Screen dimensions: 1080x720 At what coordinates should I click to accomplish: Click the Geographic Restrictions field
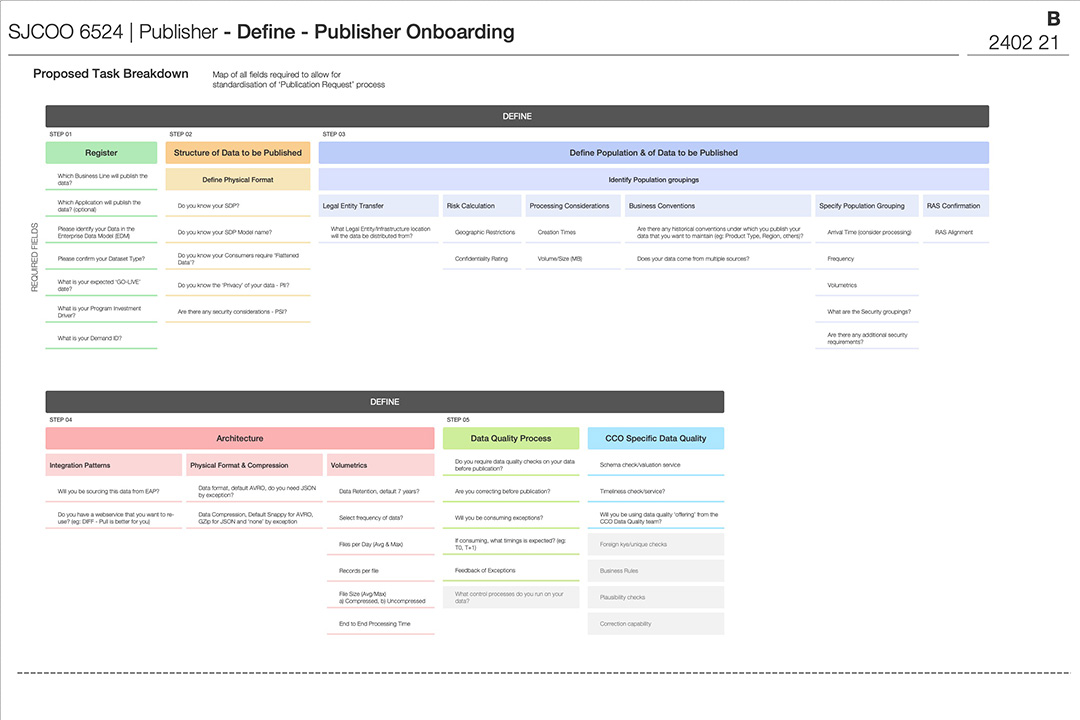485,232
